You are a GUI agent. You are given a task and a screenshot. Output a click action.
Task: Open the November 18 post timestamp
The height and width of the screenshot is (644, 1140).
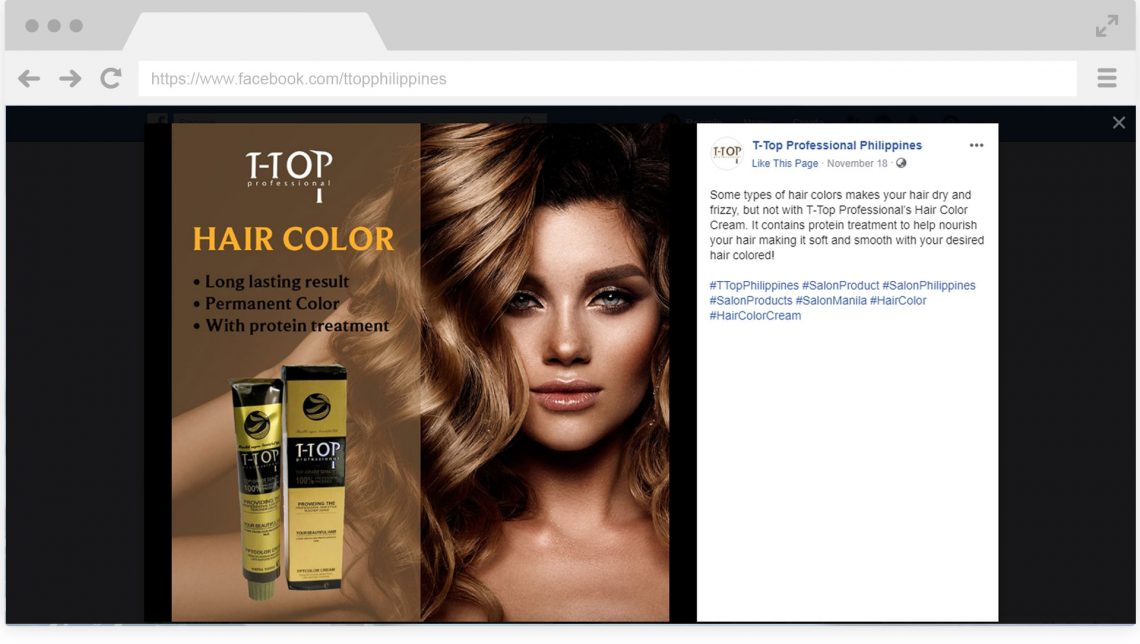click(857, 164)
